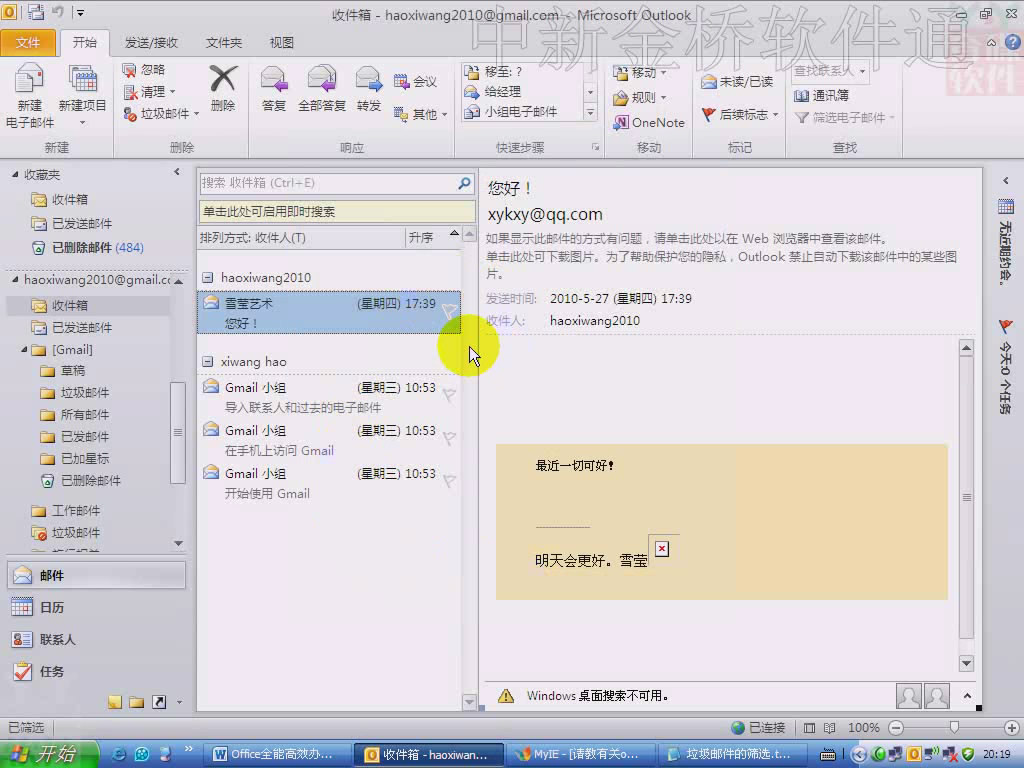Delete the selected message with 删除
Viewport: 1024px width, 768px height.
pyautogui.click(x=223, y=89)
